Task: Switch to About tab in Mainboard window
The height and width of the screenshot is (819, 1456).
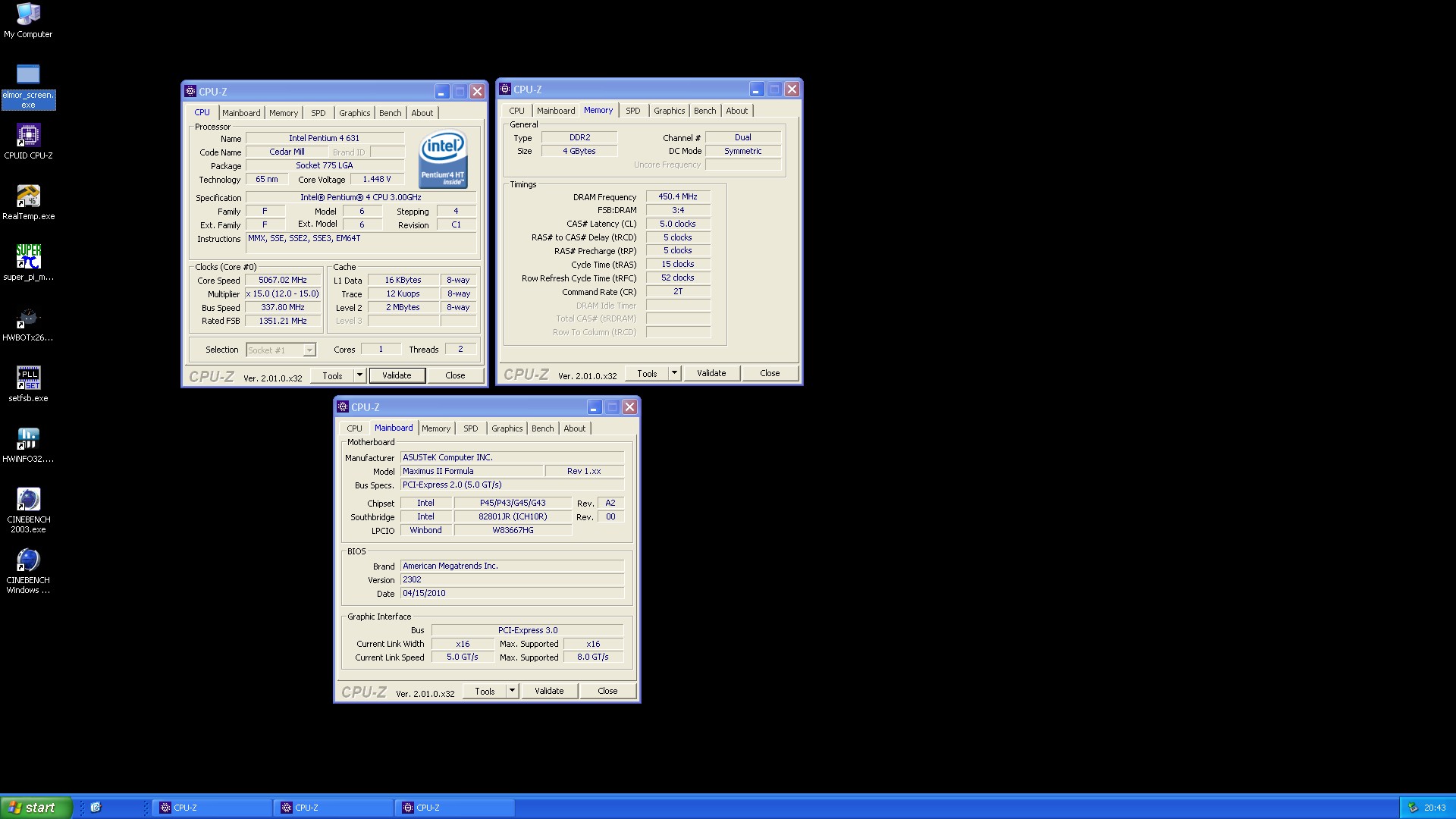Action: [575, 428]
